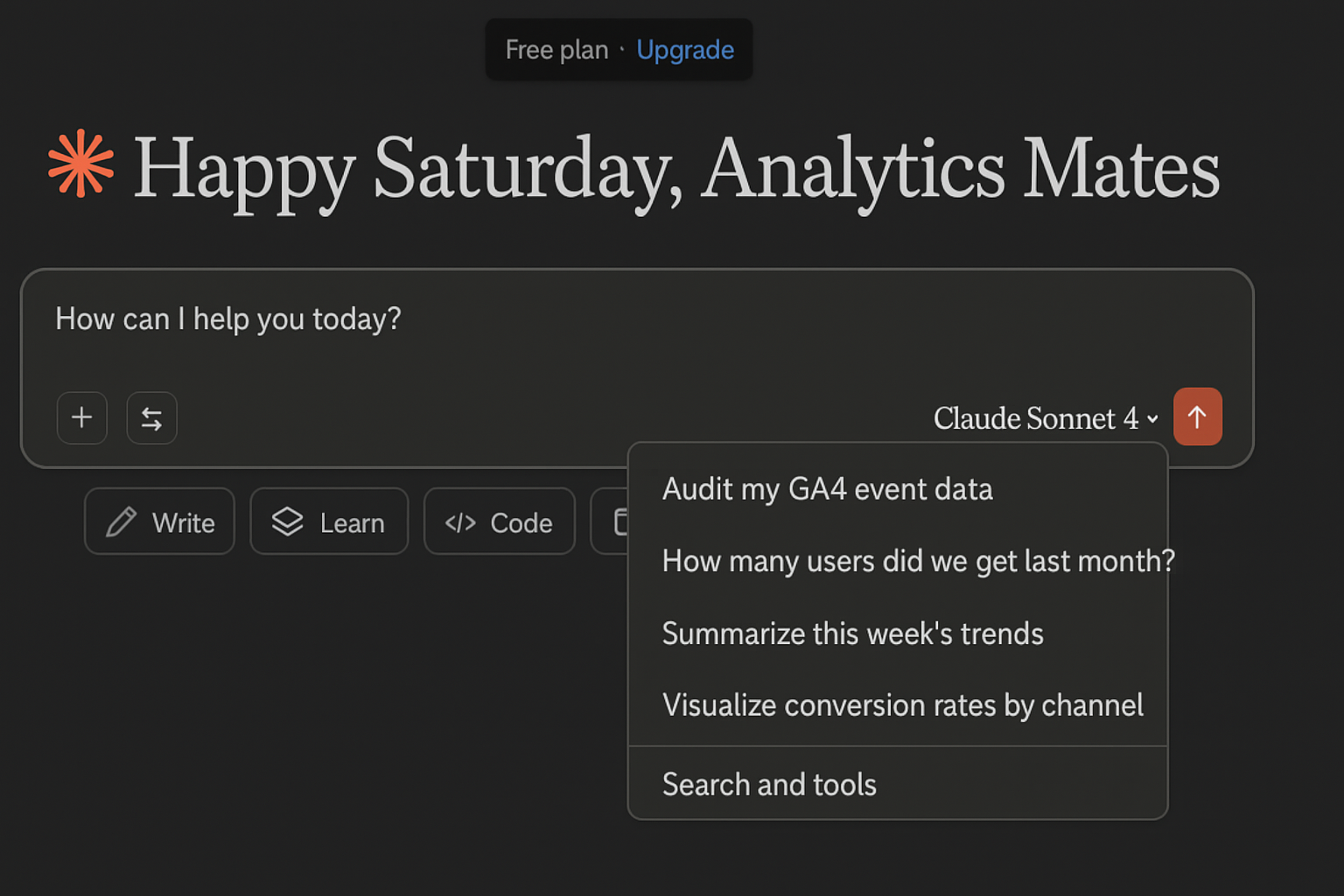The width and height of the screenshot is (1344, 896).
Task: Open the "Search and tools" menu entry
Action: click(x=769, y=785)
